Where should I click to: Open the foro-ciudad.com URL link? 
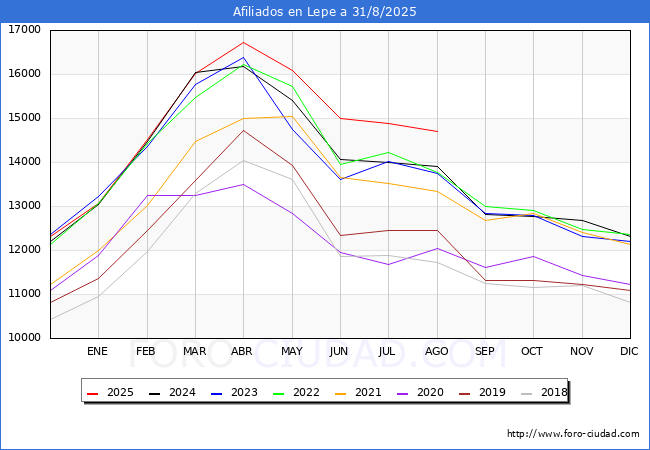point(573,434)
